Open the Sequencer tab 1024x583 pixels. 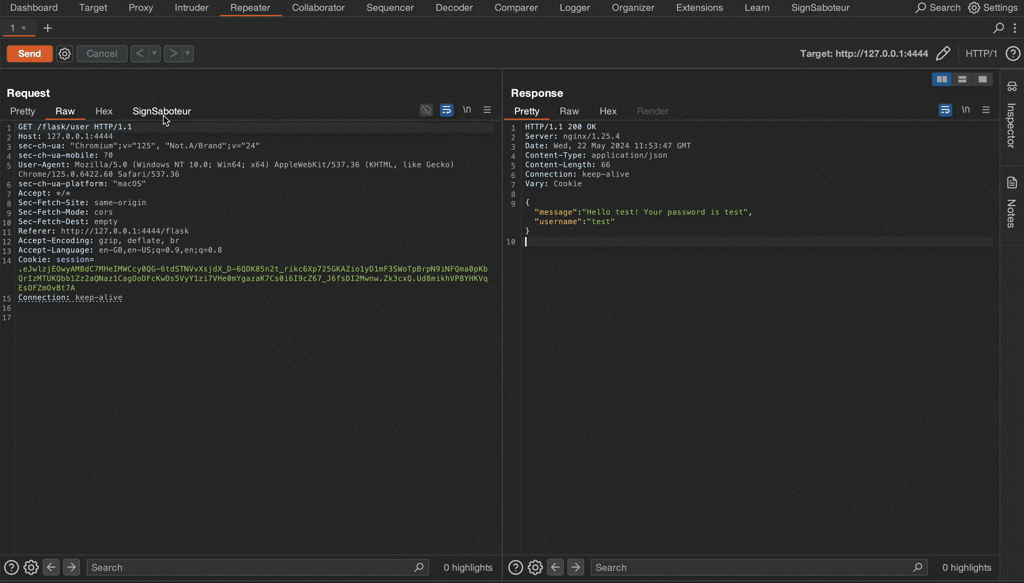(x=390, y=8)
